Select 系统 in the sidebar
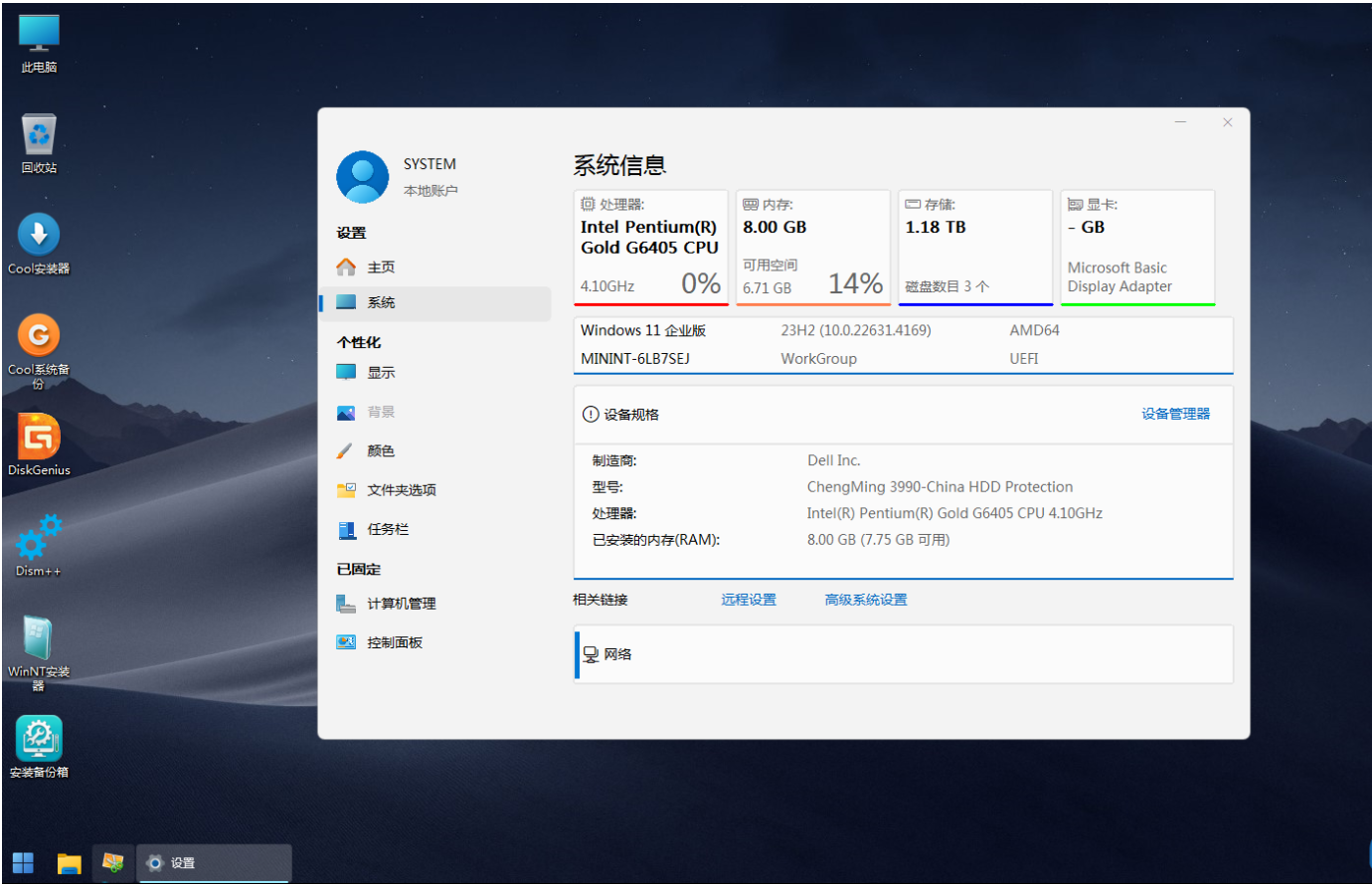The height and width of the screenshot is (884, 1372). coord(434,302)
